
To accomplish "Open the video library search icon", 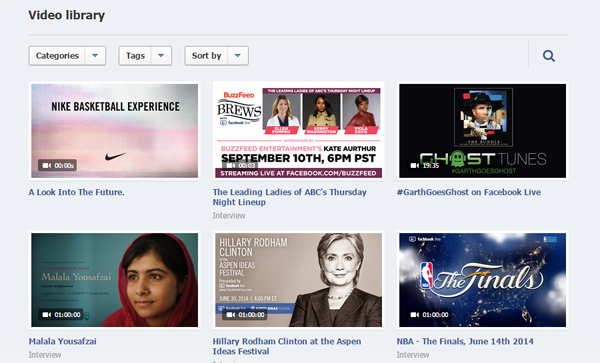I will pyautogui.click(x=549, y=56).
